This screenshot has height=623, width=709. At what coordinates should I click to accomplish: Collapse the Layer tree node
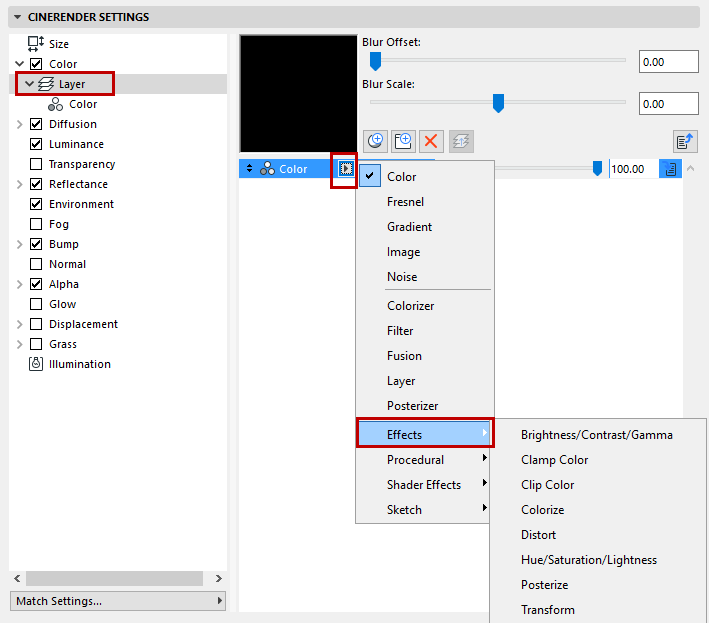coord(29,84)
